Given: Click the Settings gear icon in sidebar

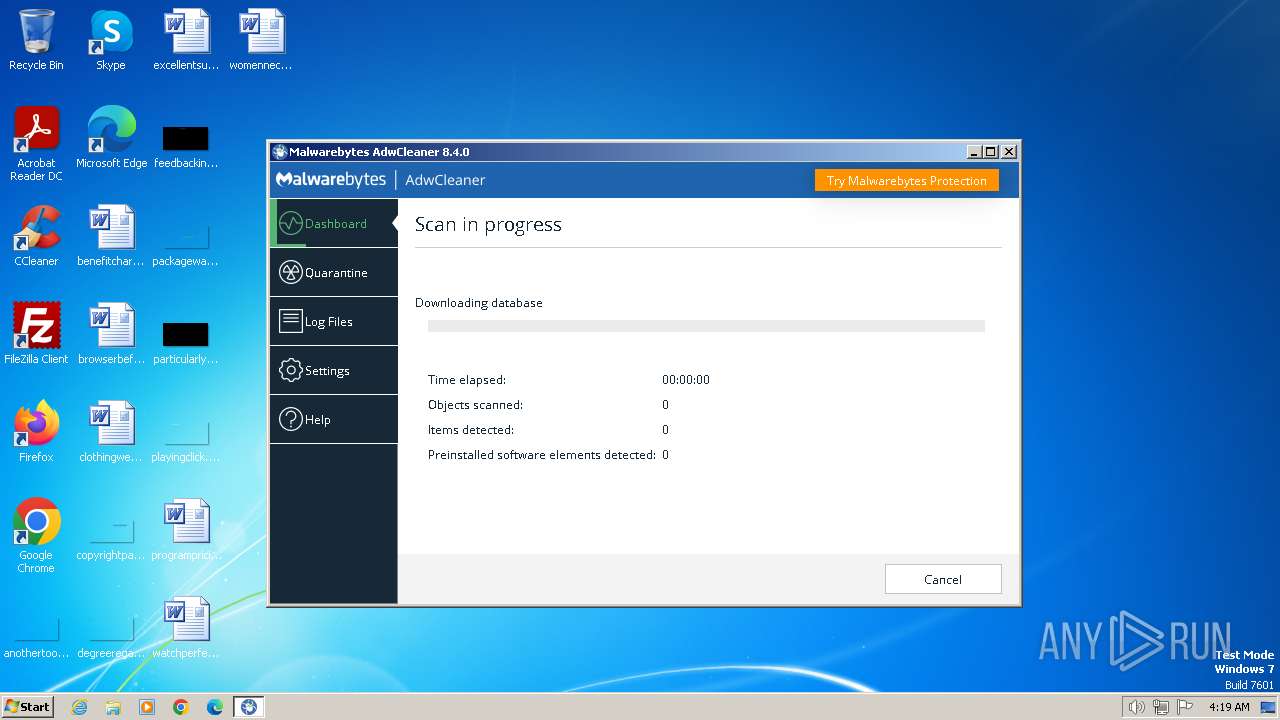Looking at the screenshot, I should 290,370.
